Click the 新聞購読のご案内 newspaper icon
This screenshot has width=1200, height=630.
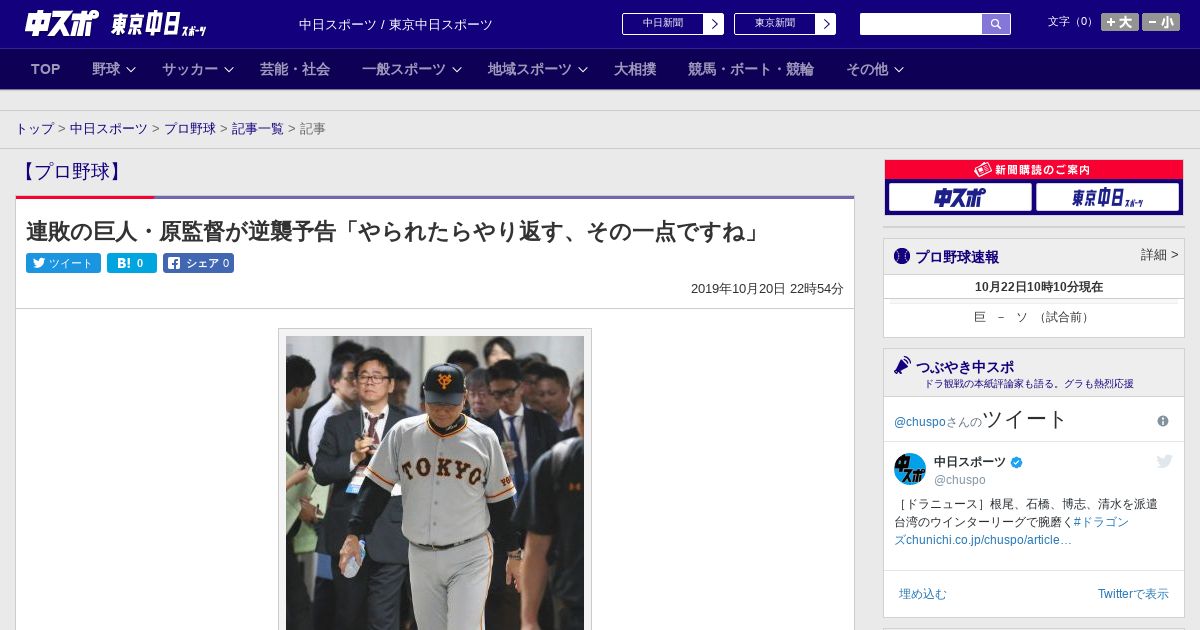click(983, 170)
